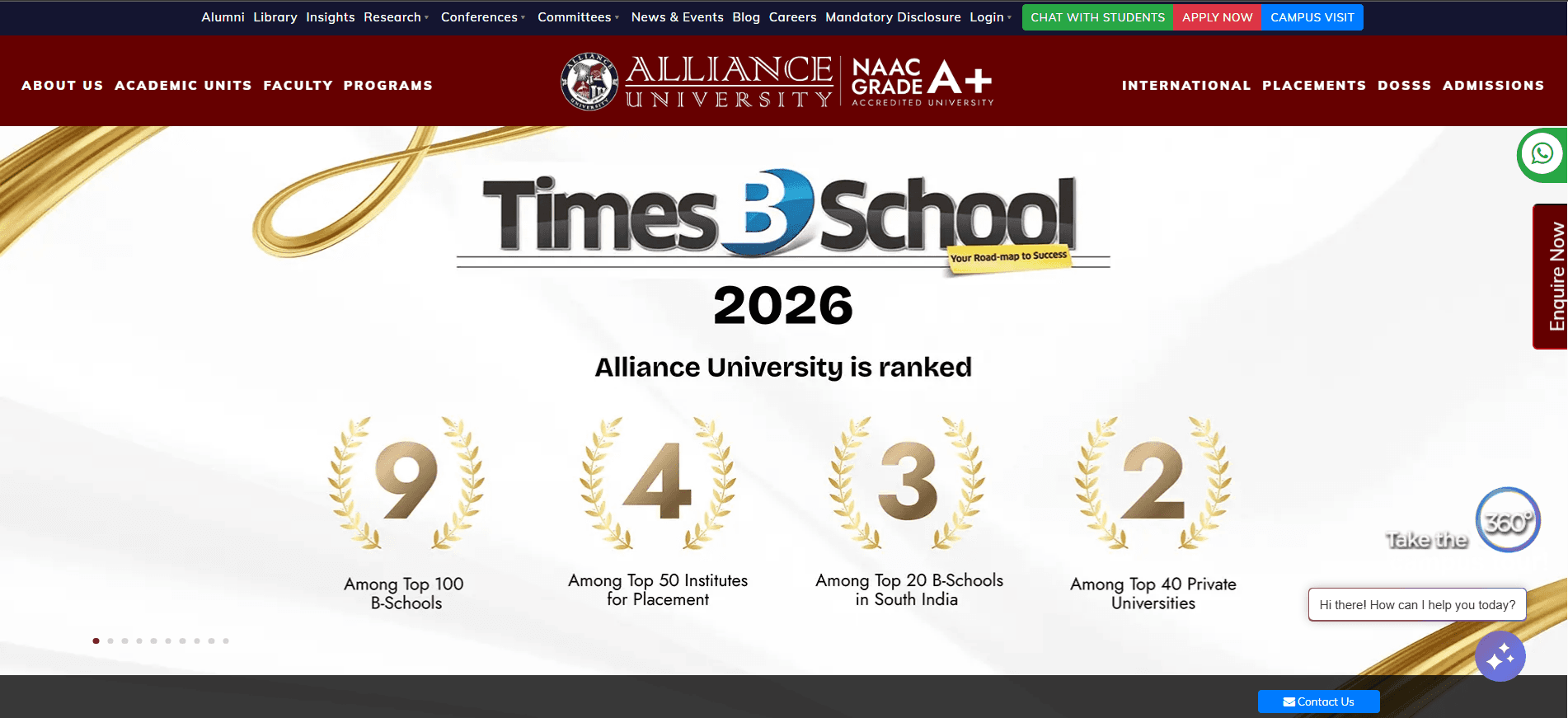Go to the Blog page
Screen dimensions: 1568x718
tap(746, 17)
